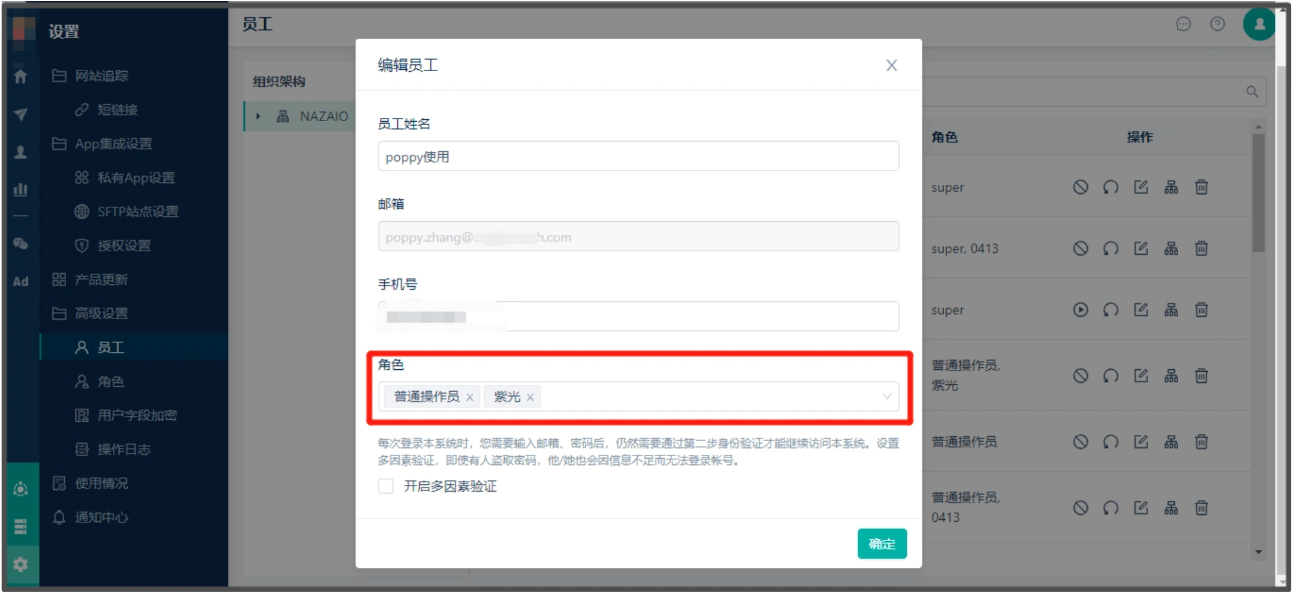The image size is (1294, 592).
Task: Open the 角色 dropdown arrow in dialog
Action: (886, 397)
